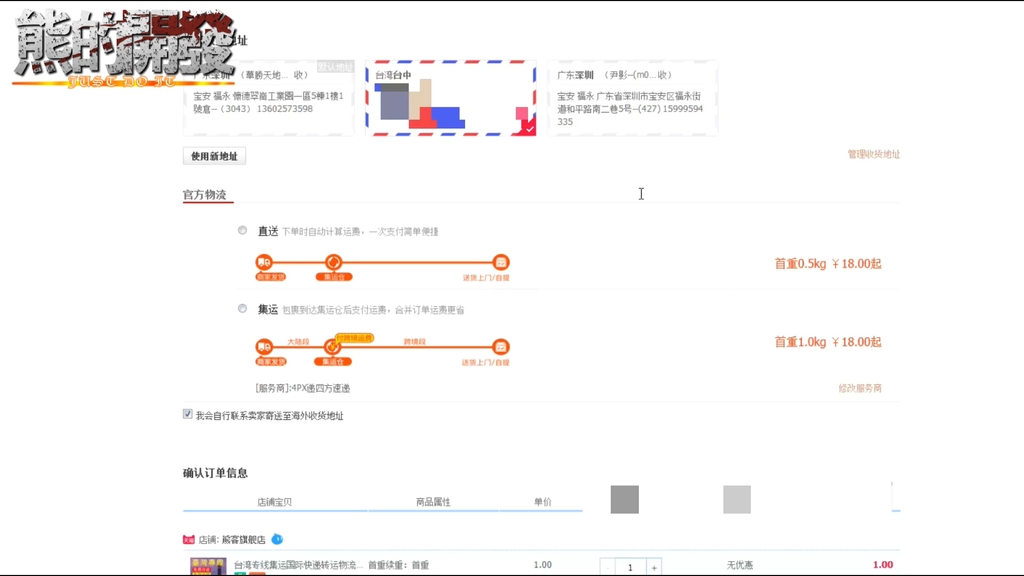The image size is (1024, 576).
Task: Select the 集运 consolidated shipping radio button
Action: pos(242,308)
